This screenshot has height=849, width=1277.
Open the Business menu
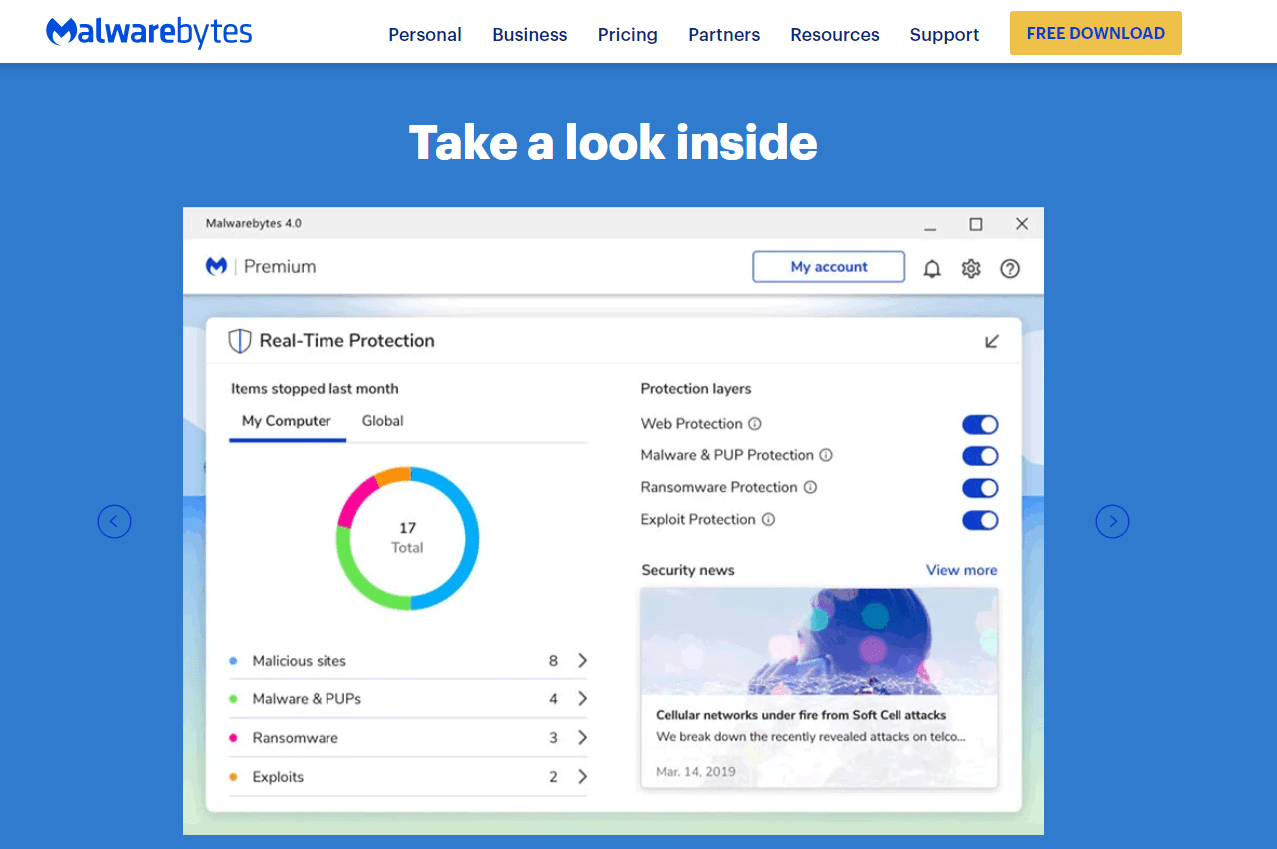click(x=530, y=35)
